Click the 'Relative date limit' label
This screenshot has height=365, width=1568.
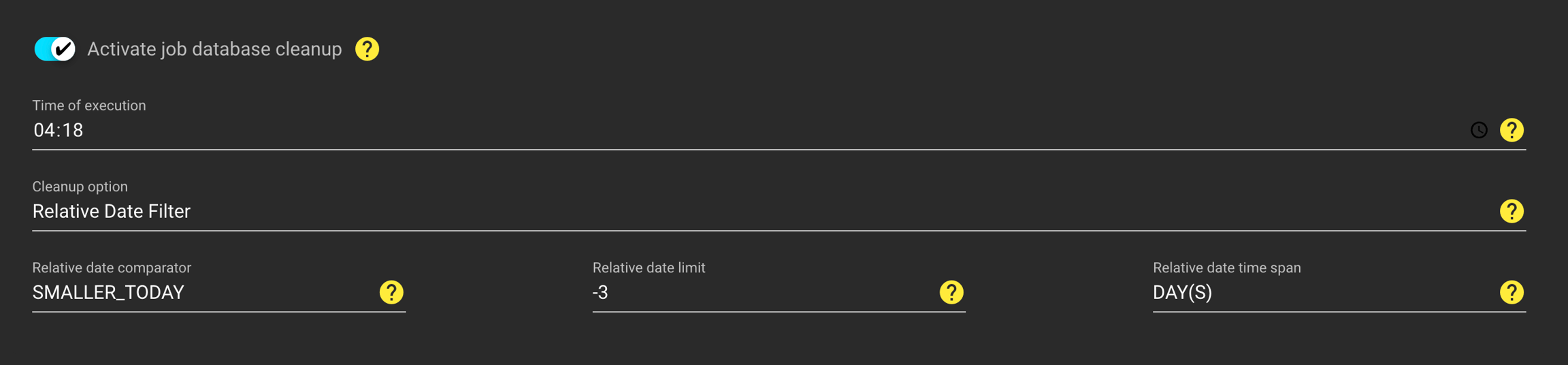(649, 268)
